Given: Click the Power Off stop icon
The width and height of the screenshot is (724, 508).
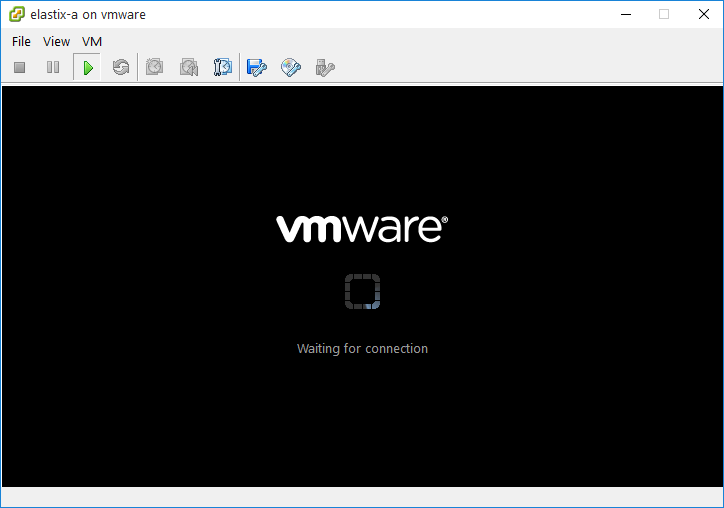Looking at the screenshot, I should 19,67.
